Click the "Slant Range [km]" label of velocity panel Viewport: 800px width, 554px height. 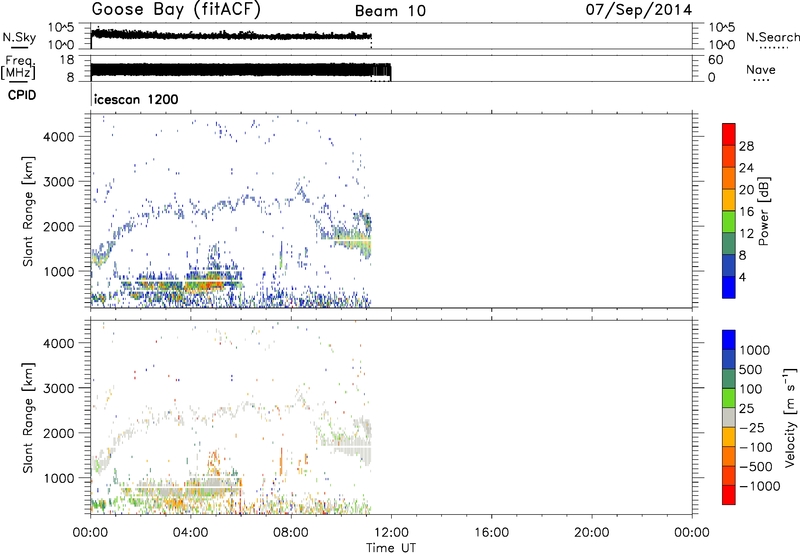click(28, 418)
